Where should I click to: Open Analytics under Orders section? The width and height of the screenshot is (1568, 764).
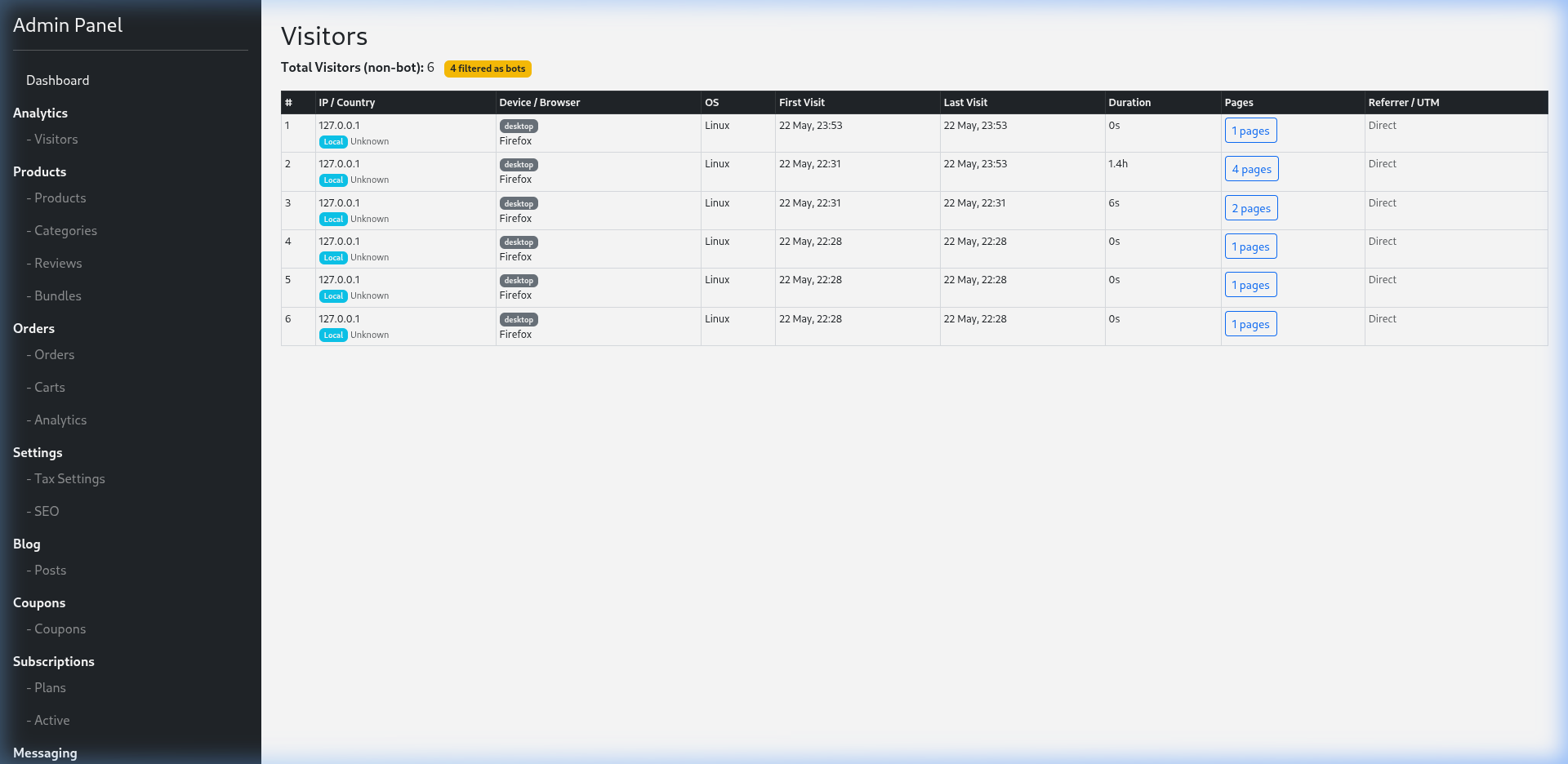click(x=56, y=420)
